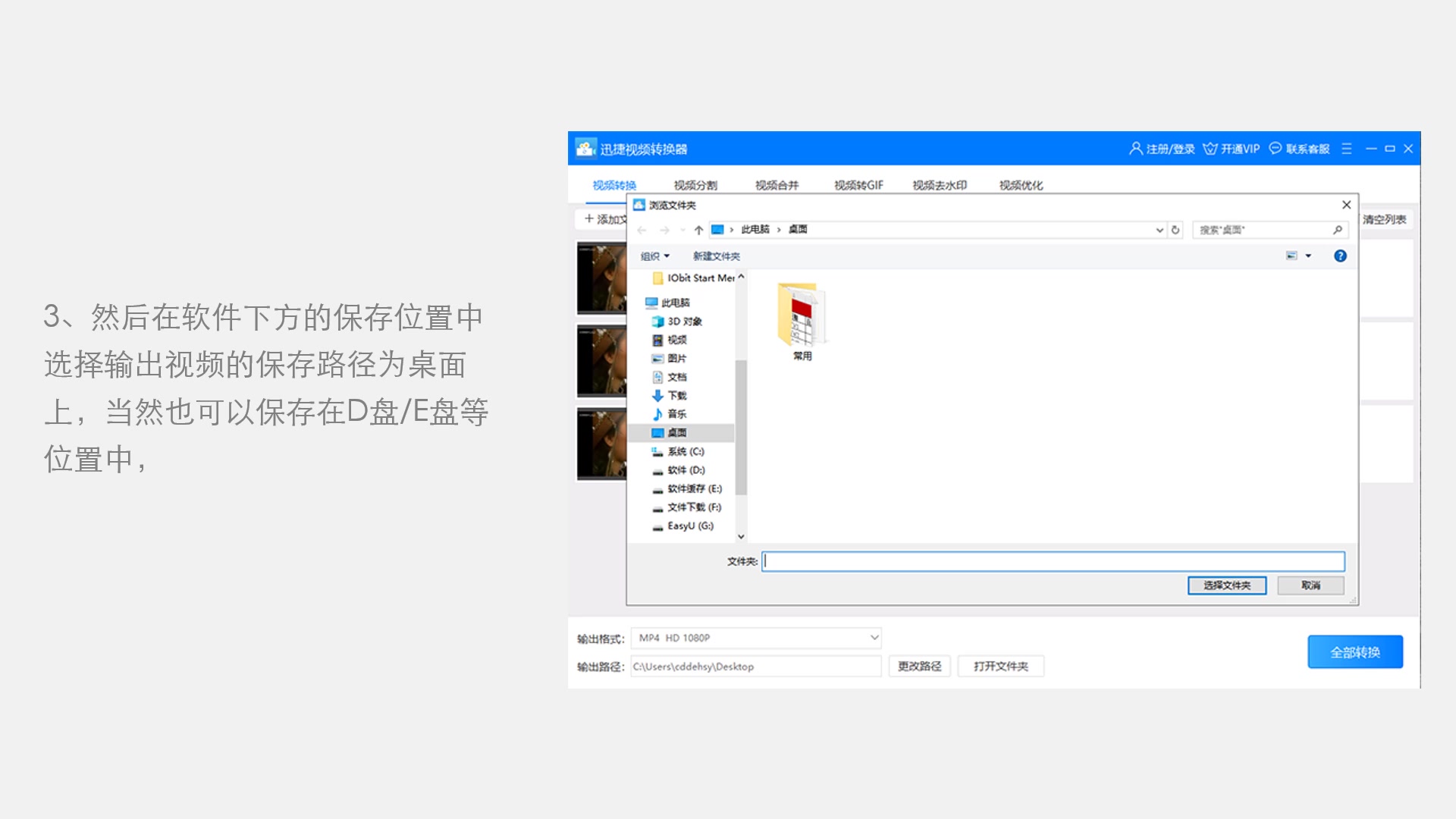Click the blue help question-mark icon
Viewport: 1456px width, 819px height.
(1340, 256)
